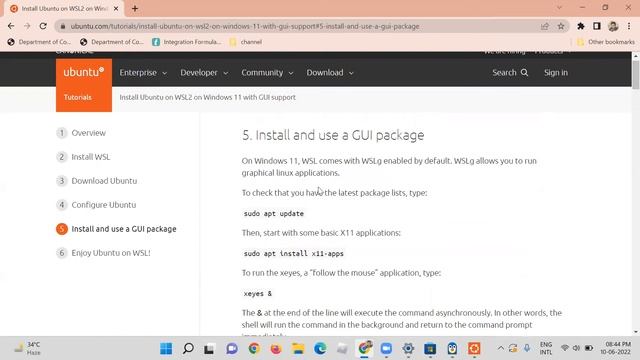This screenshot has width=640, height=360.
Task: Open Firefox from taskbar
Action: tap(276, 348)
